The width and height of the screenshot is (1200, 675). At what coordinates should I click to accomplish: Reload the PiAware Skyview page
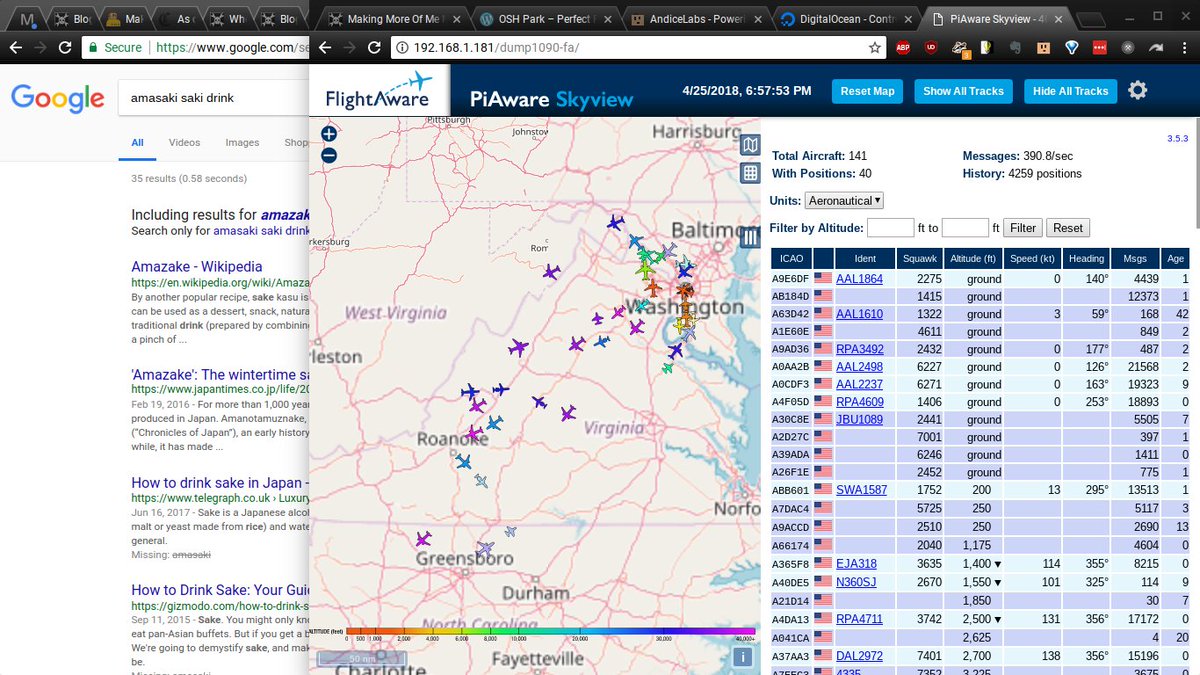(x=373, y=47)
